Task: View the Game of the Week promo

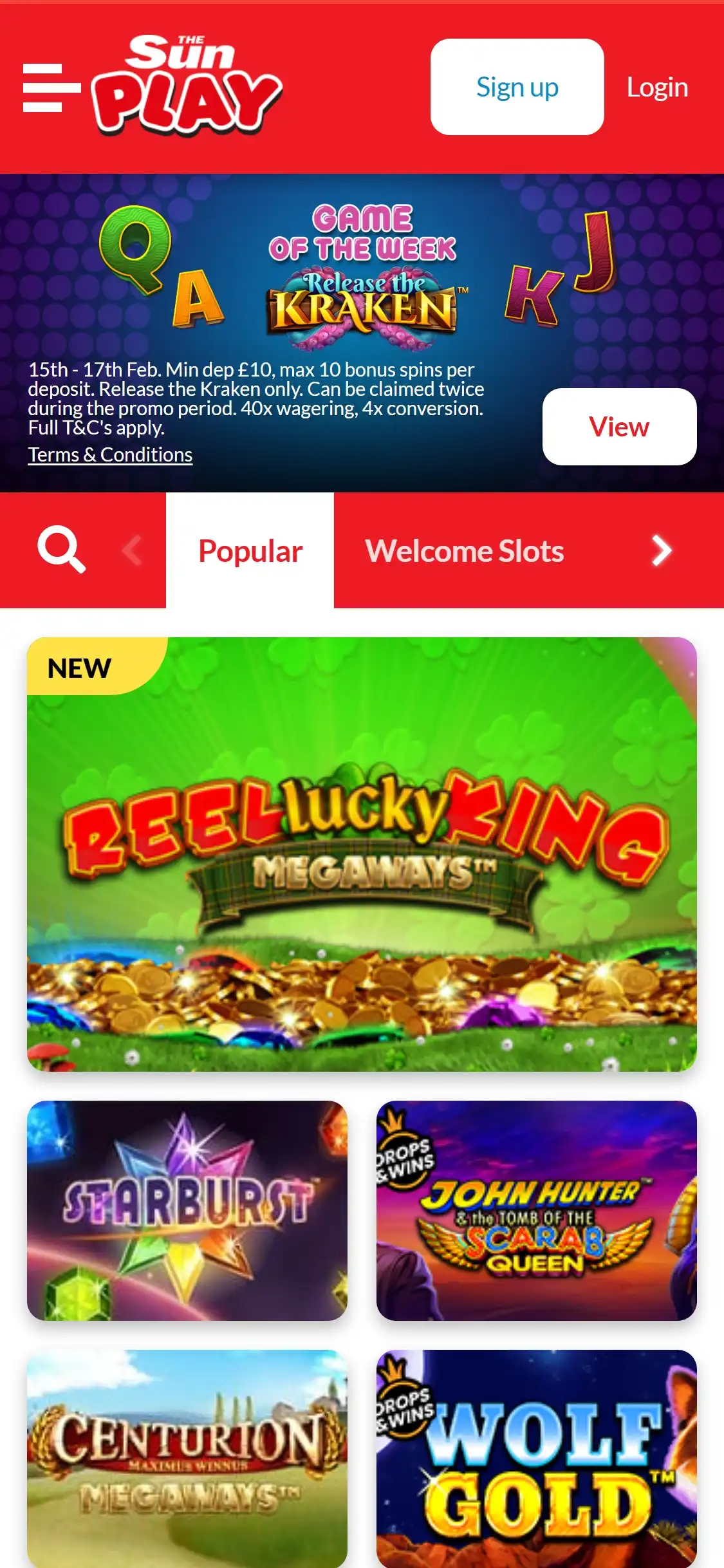Action: click(620, 427)
